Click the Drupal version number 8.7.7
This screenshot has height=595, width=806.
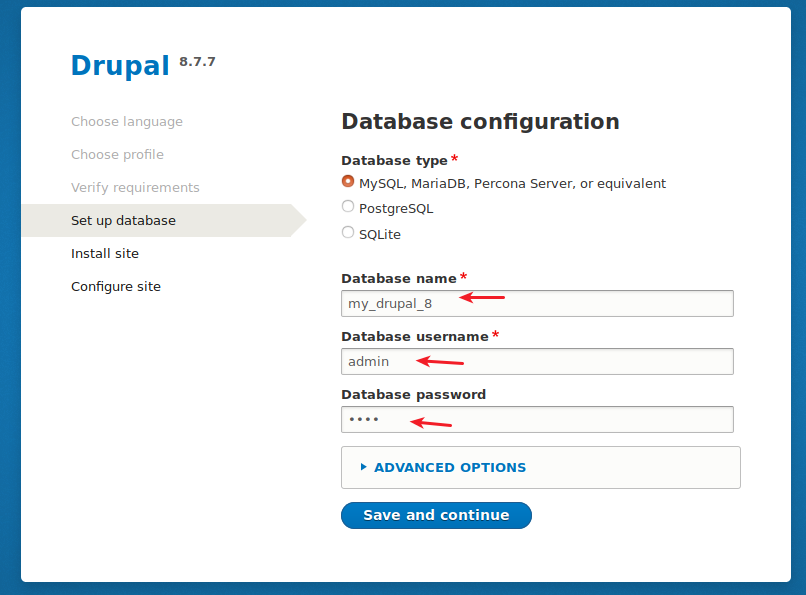click(198, 60)
